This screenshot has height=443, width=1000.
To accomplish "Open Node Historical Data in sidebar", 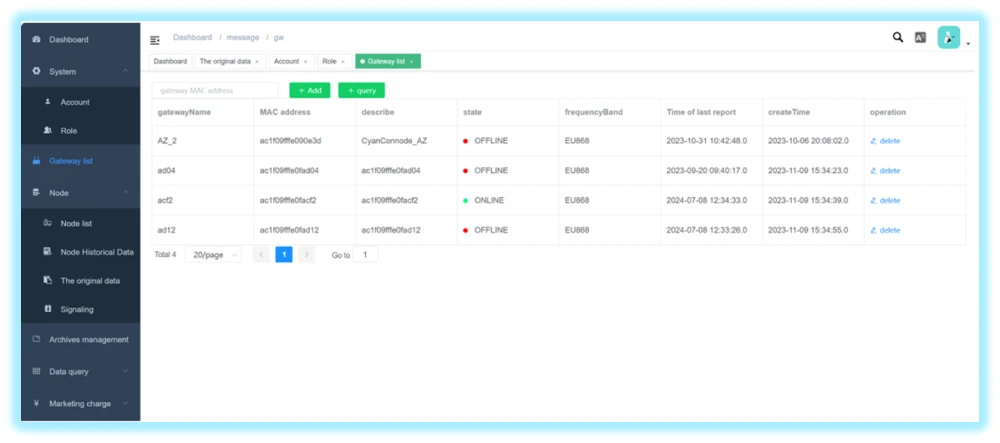I will [x=96, y=252].
